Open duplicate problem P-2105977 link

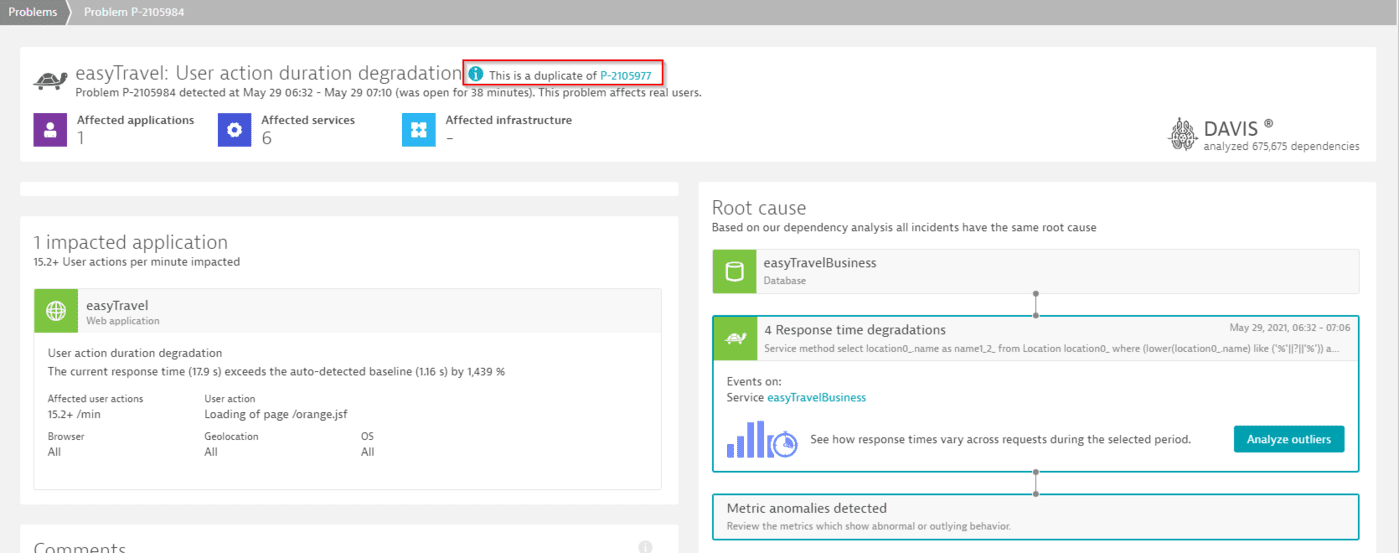click(625, 75)
